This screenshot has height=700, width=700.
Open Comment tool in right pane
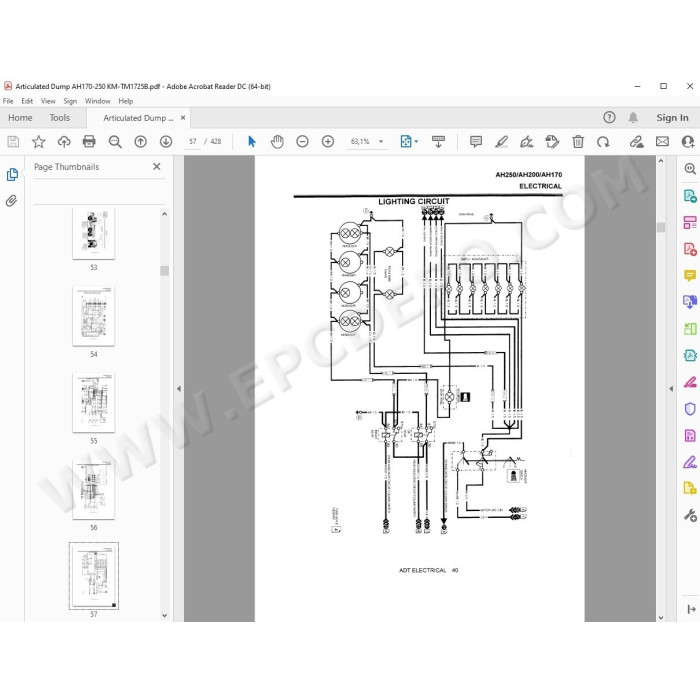pos(690,275)
